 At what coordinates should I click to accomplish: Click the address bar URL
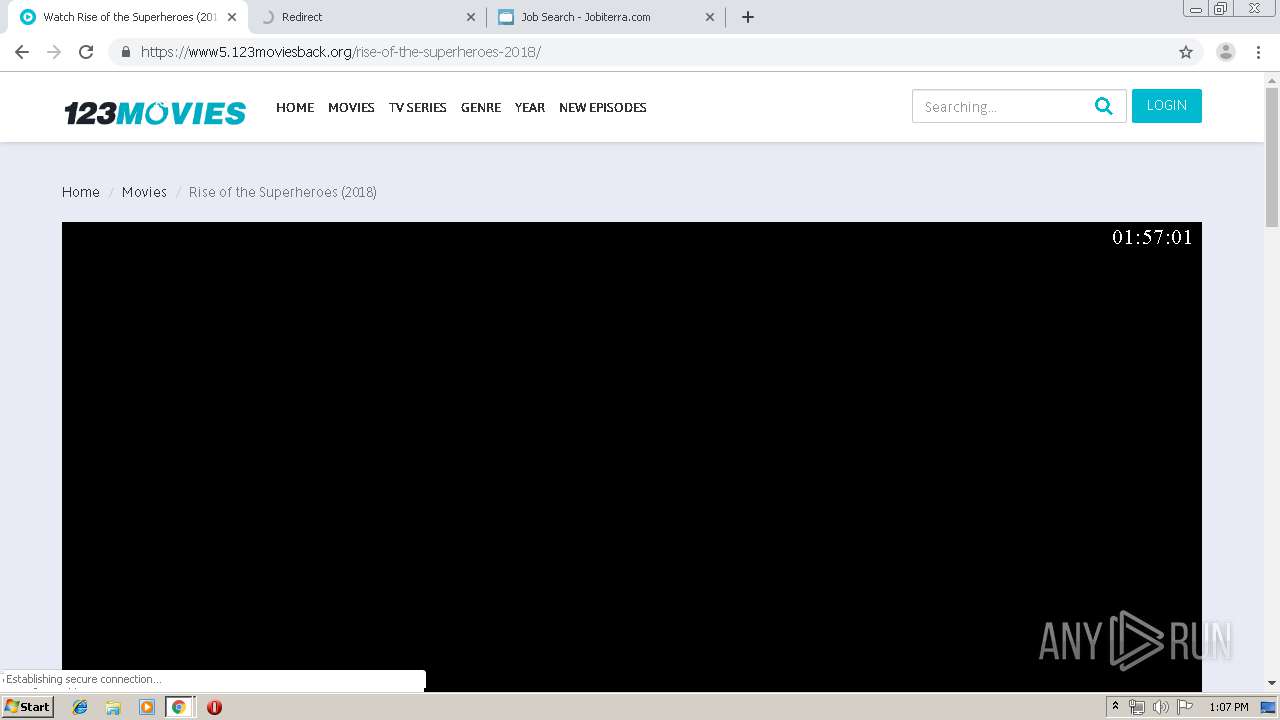[x=341, y=52]
